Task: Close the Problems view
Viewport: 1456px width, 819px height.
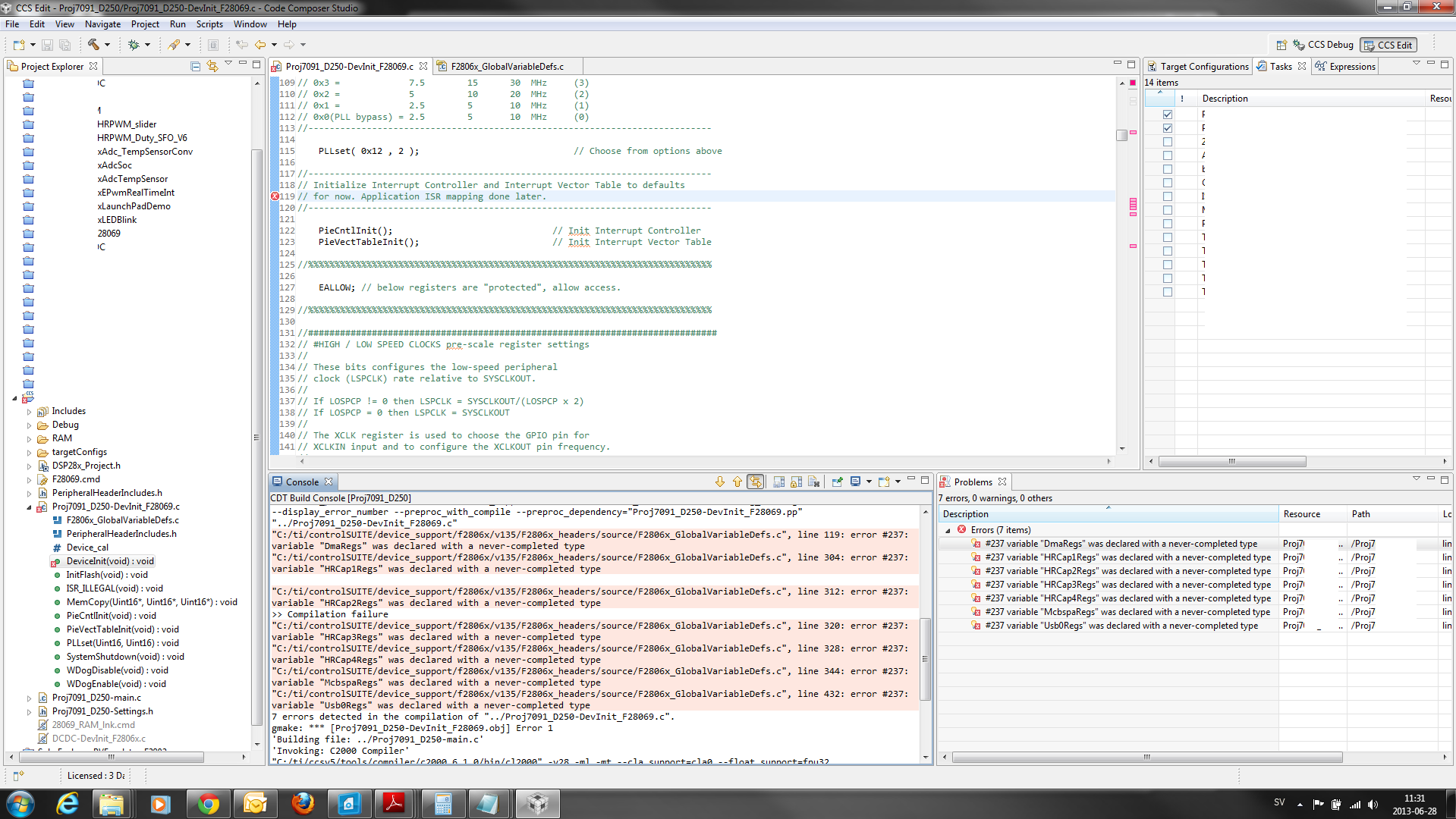Action: (1002, 482)
